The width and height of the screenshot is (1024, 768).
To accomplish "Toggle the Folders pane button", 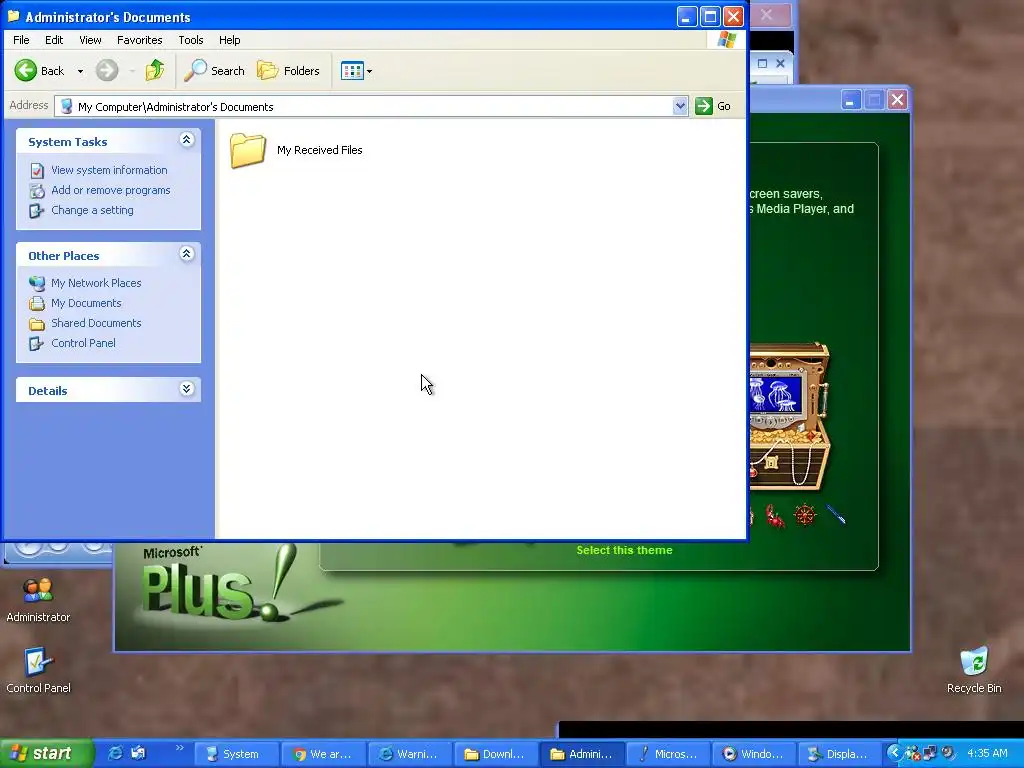I will point(288,71).
